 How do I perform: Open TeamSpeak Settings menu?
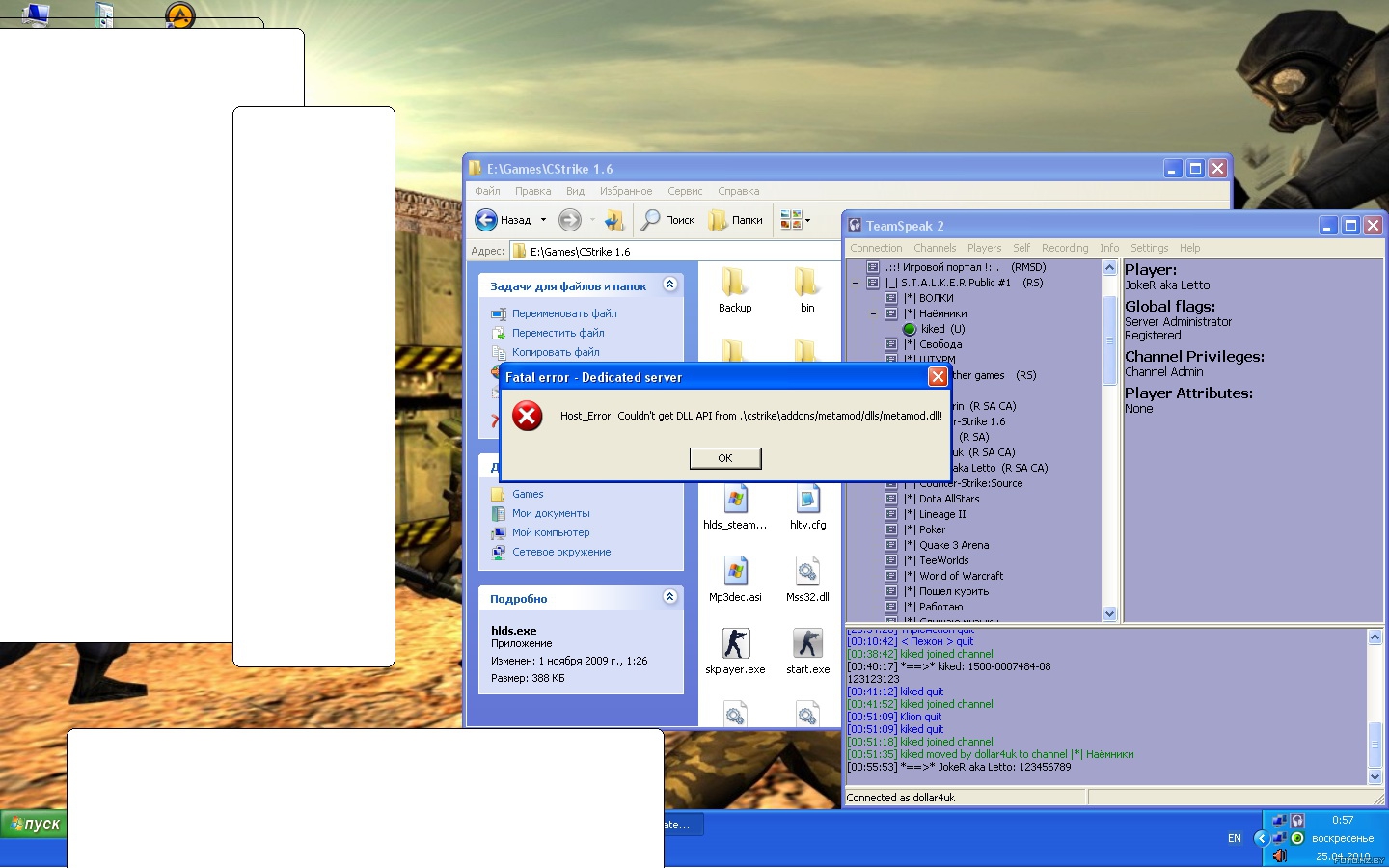(x=1149, y=248)
